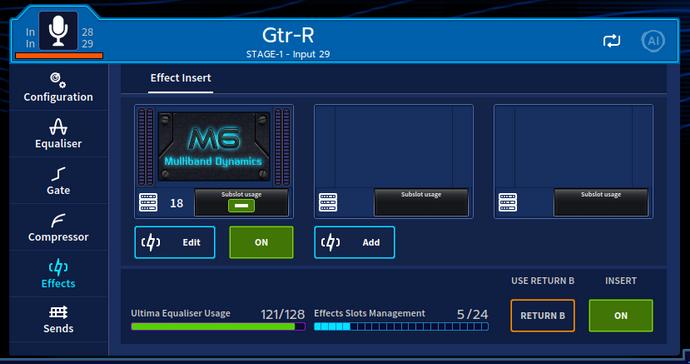The height and width of the screenshot is (364, 690).
Task: Select the M6 Multiband Dynamics thumbnail
Action: pos(214,147)
